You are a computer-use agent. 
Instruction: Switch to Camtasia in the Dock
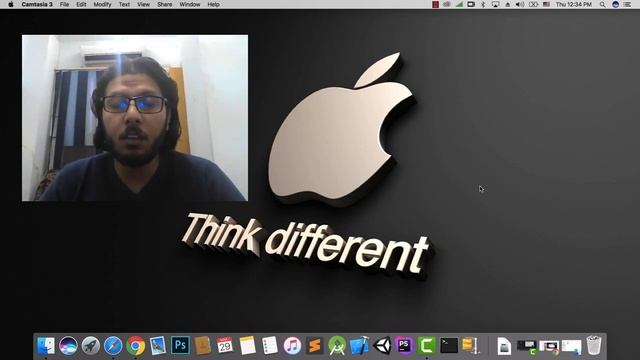point(427,346)
